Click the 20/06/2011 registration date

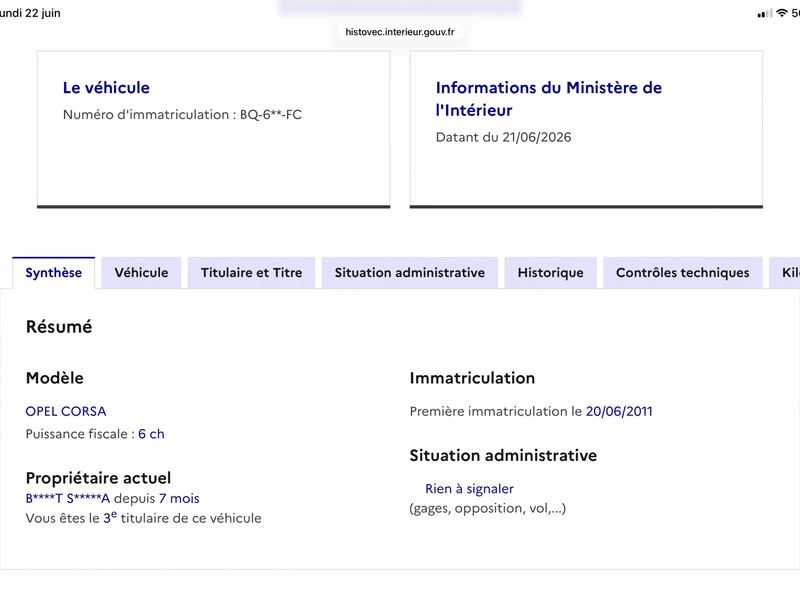(x=619, y=411)
